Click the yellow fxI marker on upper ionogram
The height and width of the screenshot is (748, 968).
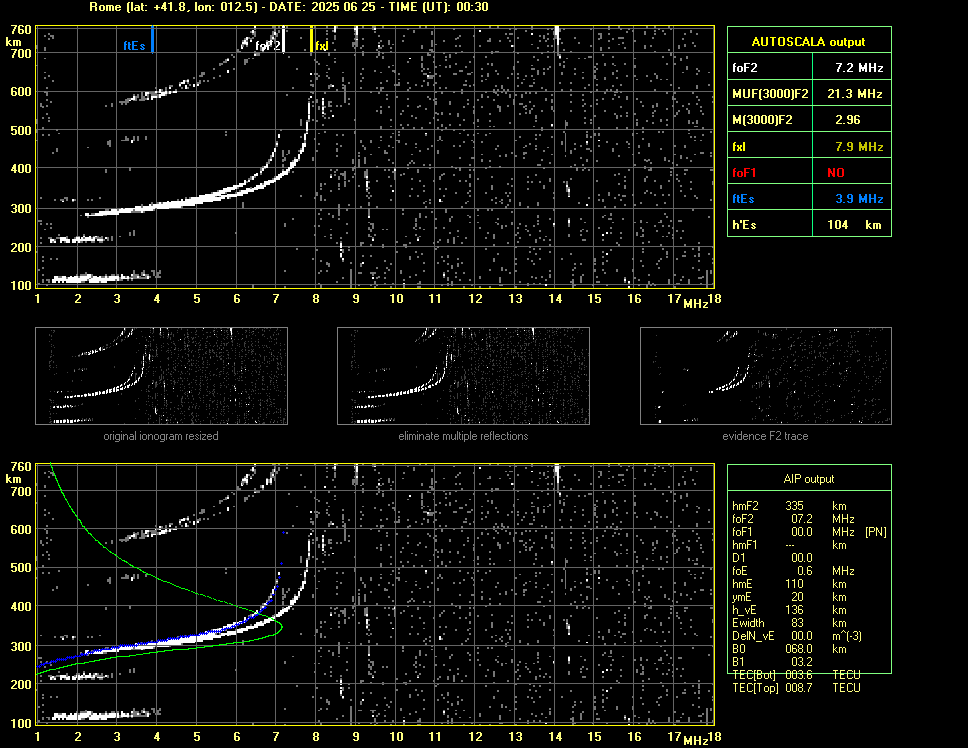tap(311, 39)
